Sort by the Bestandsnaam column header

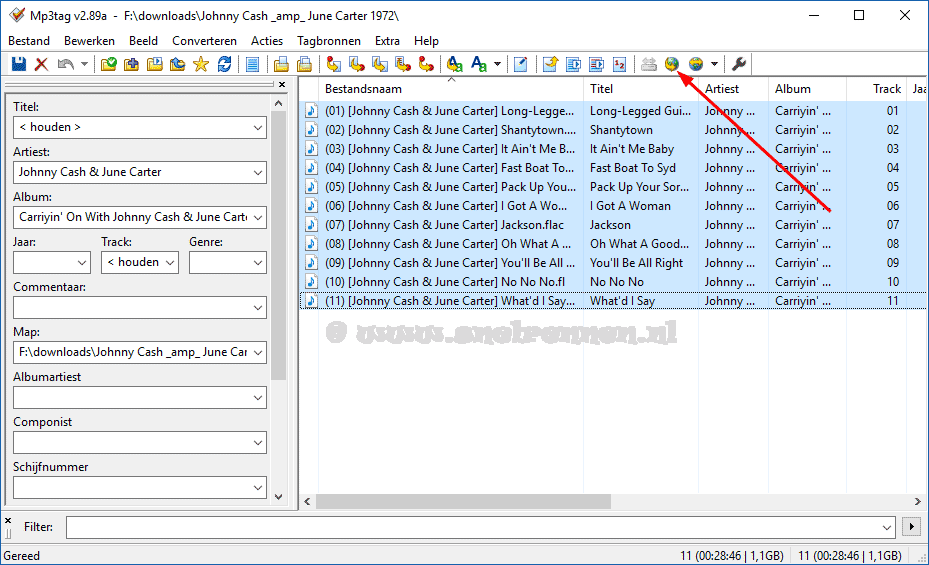[450, 89]
